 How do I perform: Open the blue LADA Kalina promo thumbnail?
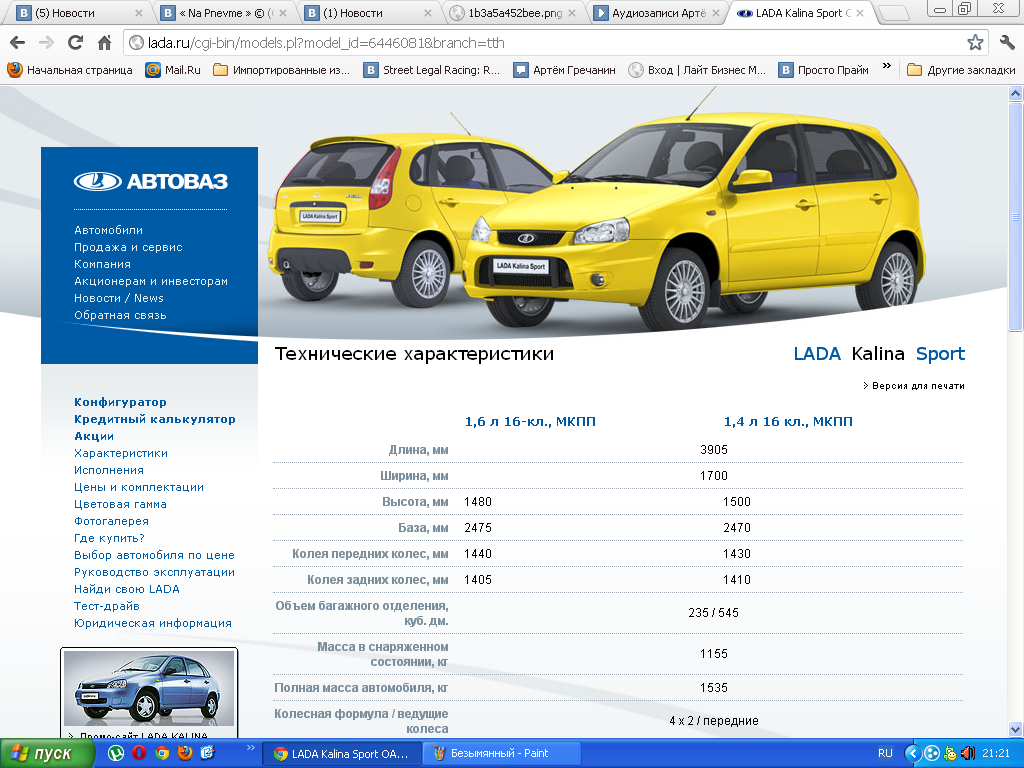tap(149, 689)
